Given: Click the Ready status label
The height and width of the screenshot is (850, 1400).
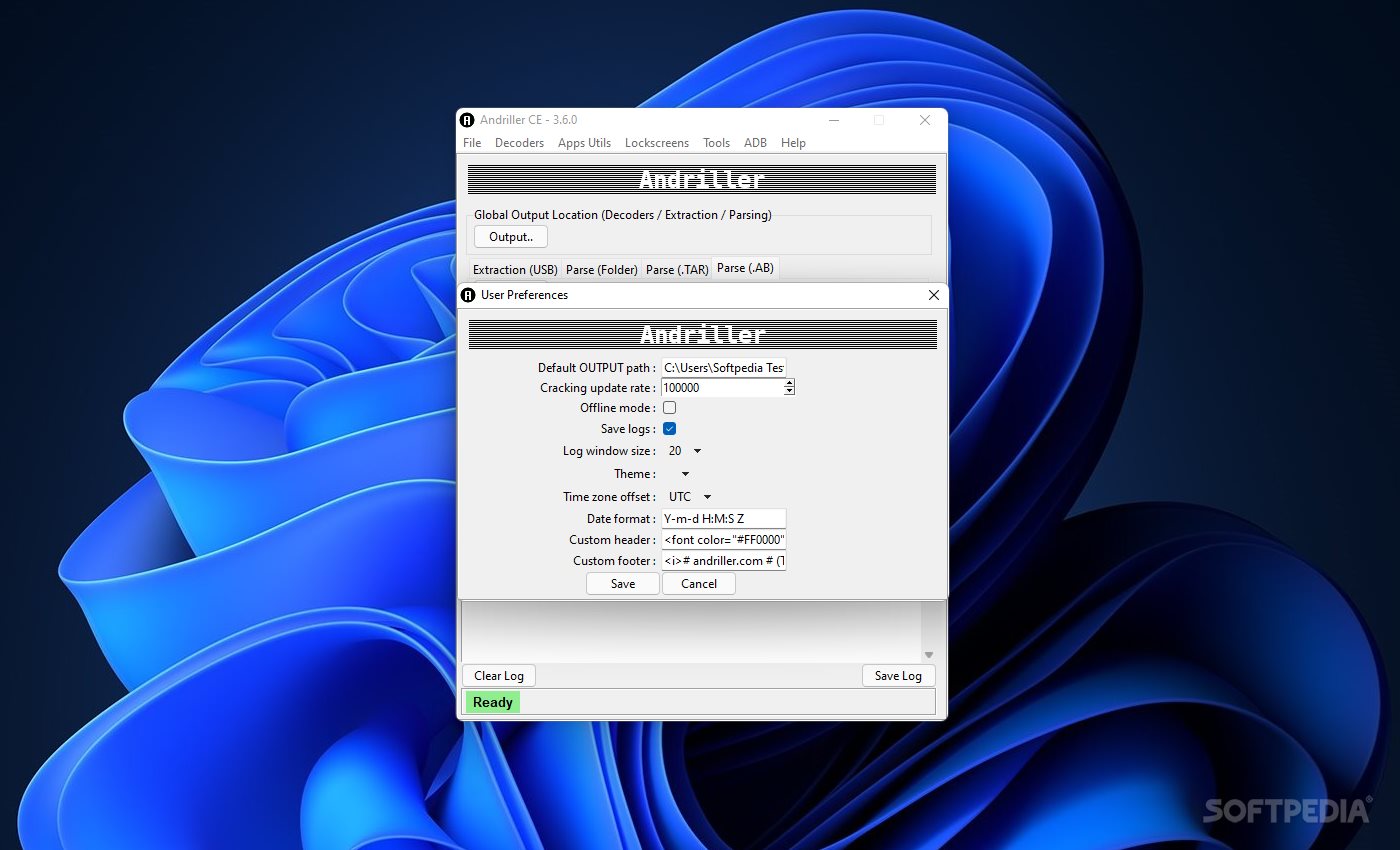Looking at the screenshot, I should click(x=493, y=702).
